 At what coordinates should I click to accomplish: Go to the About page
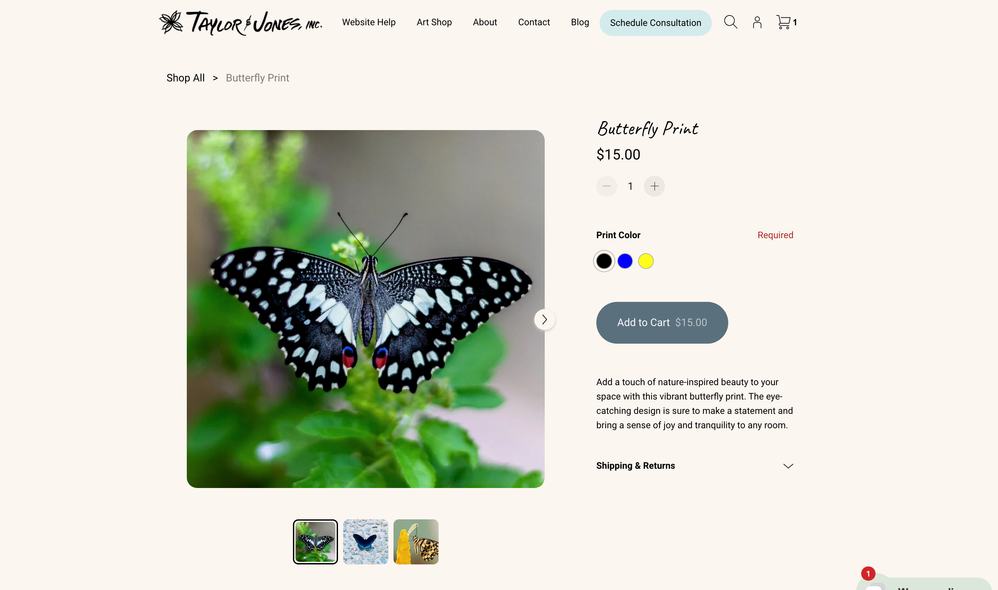click(485, 22)
